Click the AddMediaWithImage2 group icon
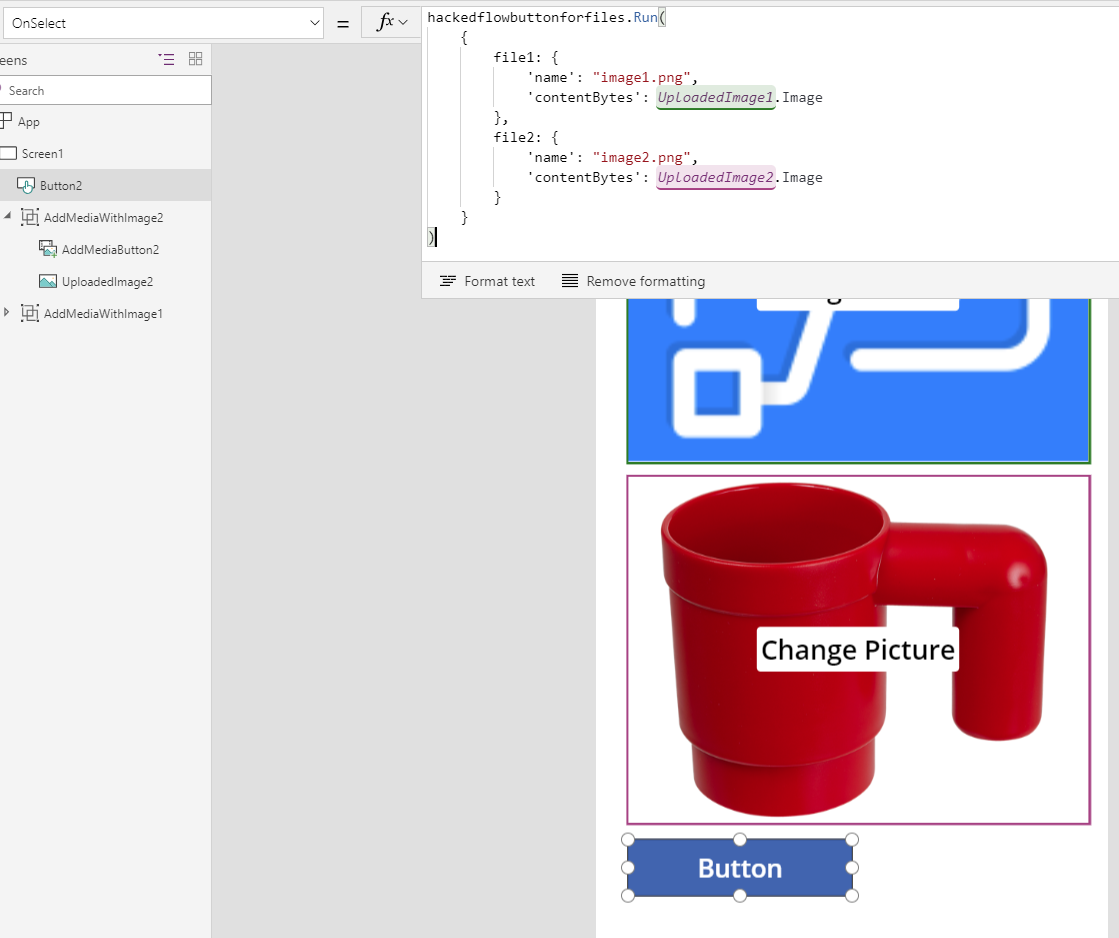Viewport: 1119px width, 938px height. (x=30, y=217)
